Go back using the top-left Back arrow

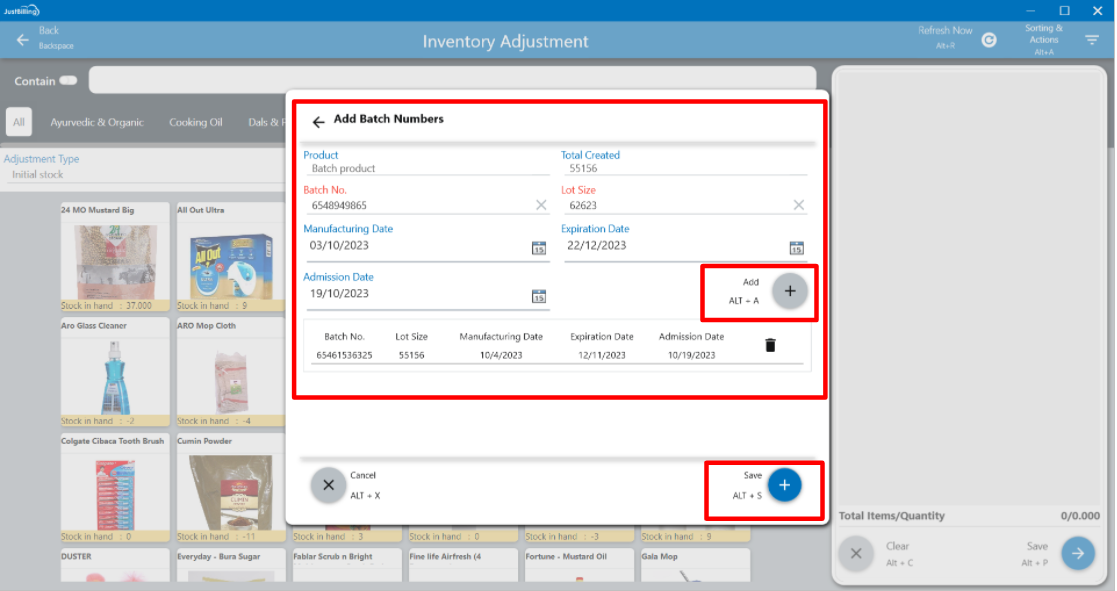pyautogui.click(x=23, y=40)
